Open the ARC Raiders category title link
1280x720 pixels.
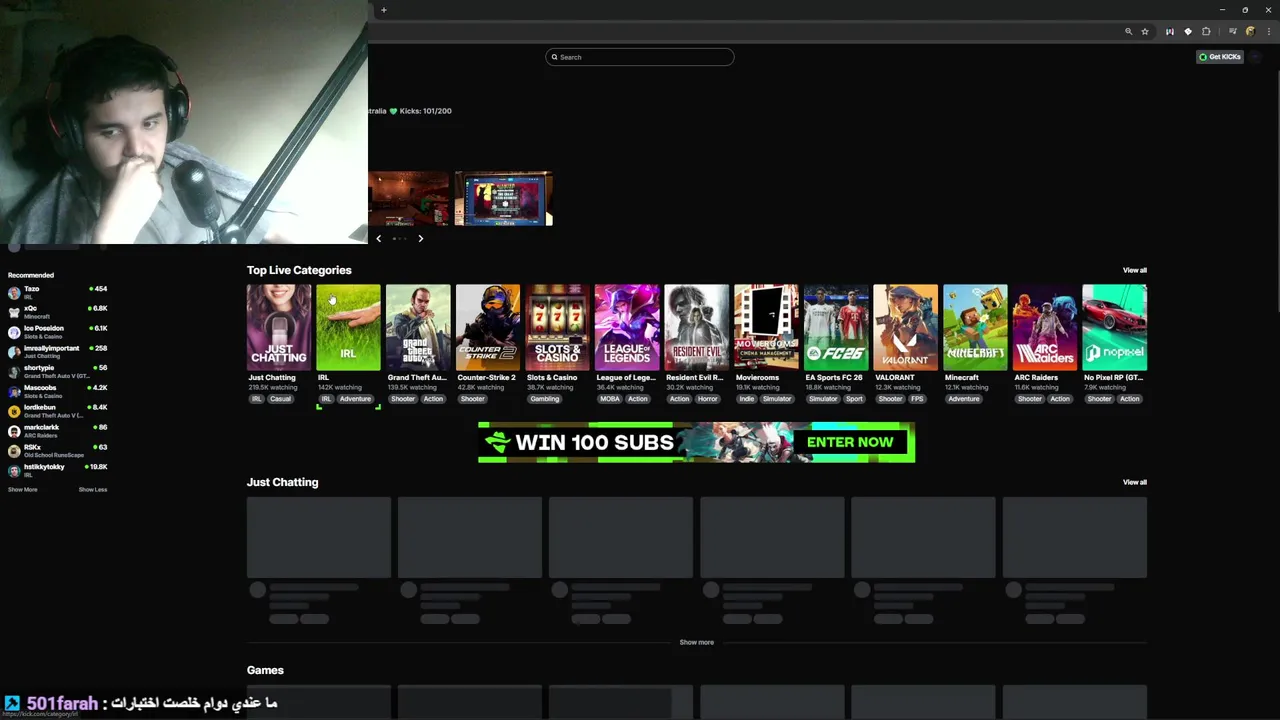tap(1036, 378)
